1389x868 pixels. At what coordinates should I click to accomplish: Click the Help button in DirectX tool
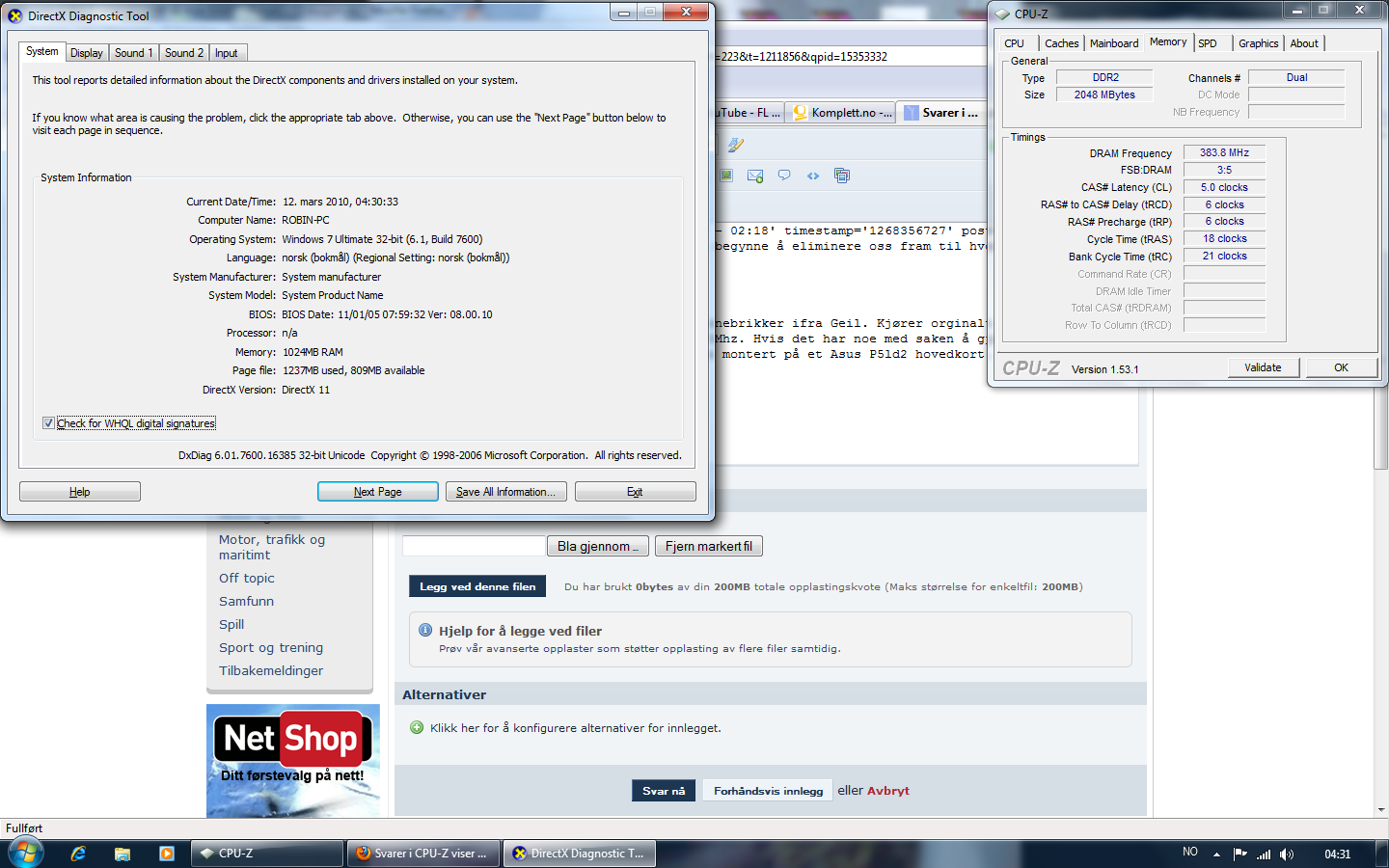[80, 492]
